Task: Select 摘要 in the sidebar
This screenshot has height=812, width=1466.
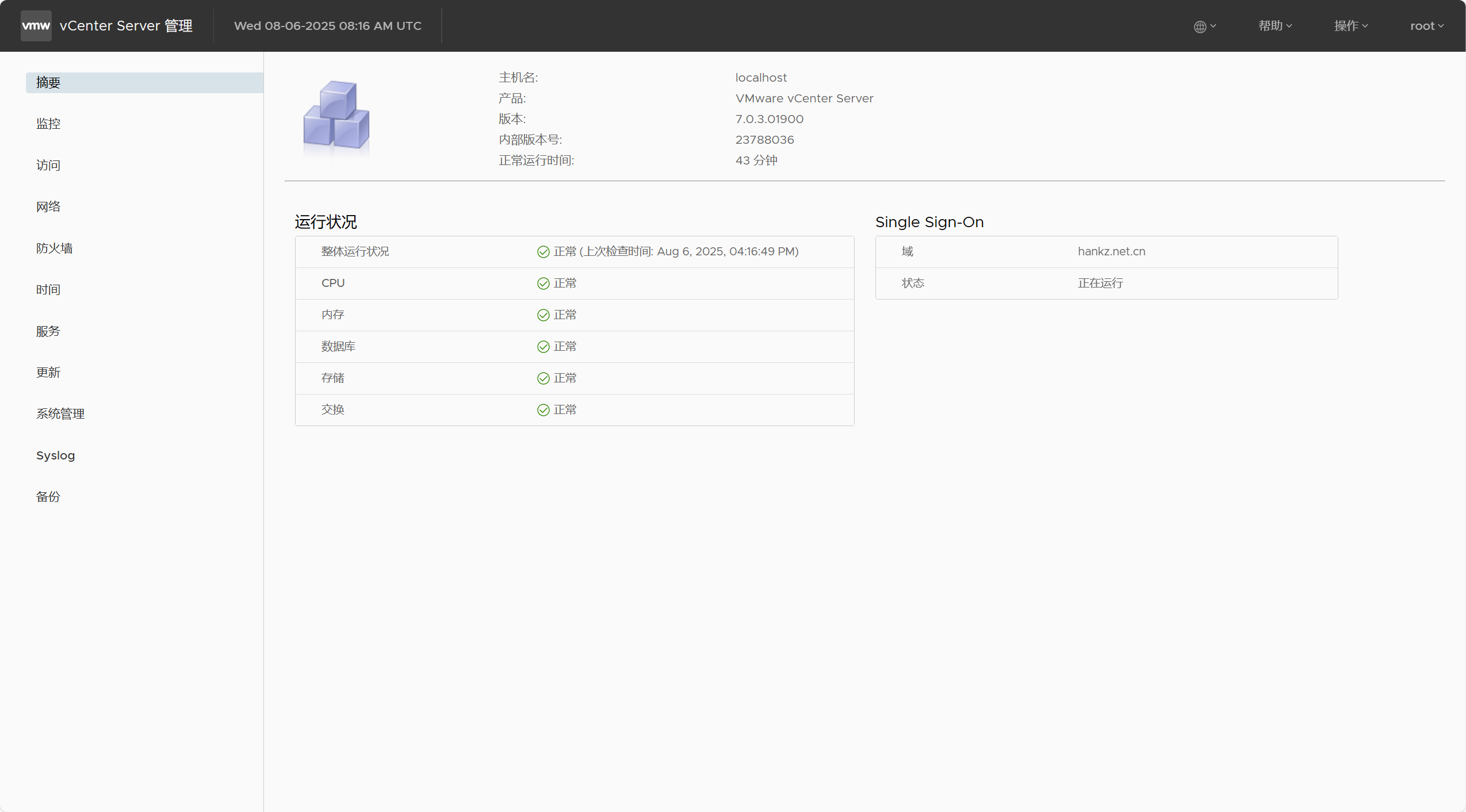Action: tap(144, 83)
